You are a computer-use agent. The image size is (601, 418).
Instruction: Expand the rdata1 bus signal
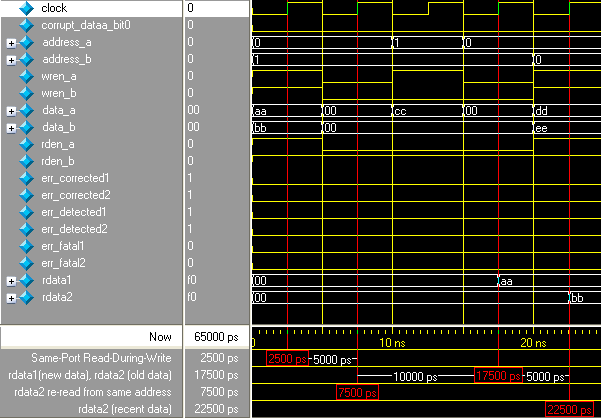pyautogui.click(x=11, y=281)
